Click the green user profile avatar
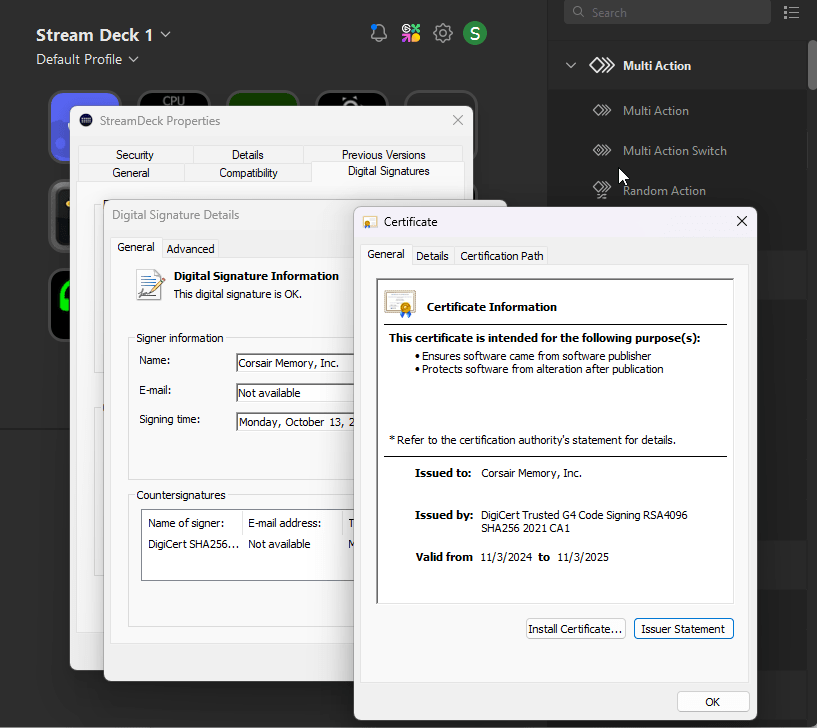The width and height of the screenshot is (817, 728). tap(475, 33)
